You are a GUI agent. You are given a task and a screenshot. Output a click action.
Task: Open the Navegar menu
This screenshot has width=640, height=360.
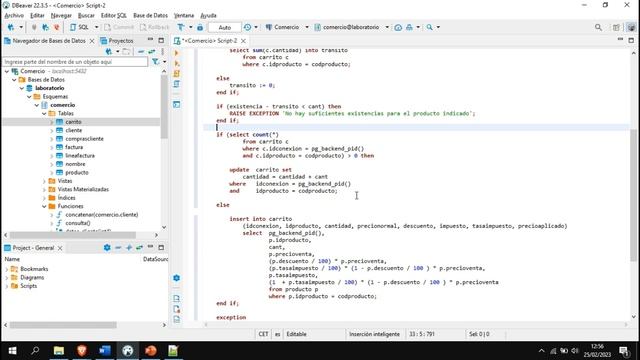[61, 16]
